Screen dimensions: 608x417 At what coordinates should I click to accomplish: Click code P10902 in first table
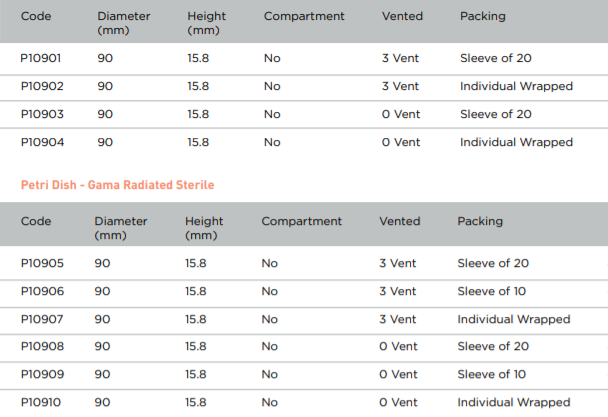click(42, 86)
